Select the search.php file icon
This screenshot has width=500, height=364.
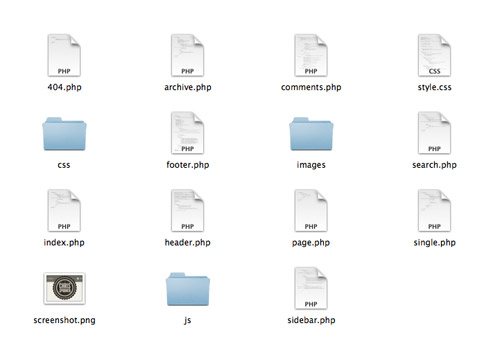pos(434,133)
